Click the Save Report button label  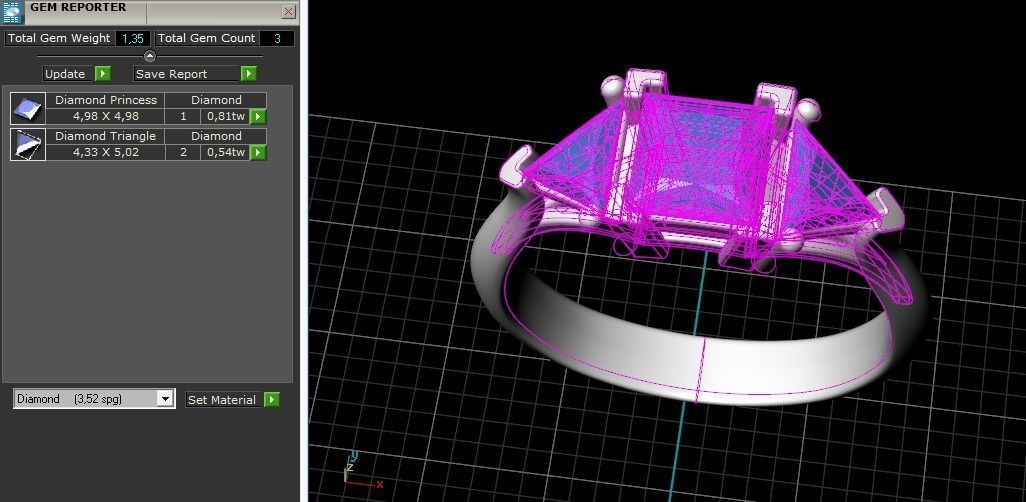(186, 74)
